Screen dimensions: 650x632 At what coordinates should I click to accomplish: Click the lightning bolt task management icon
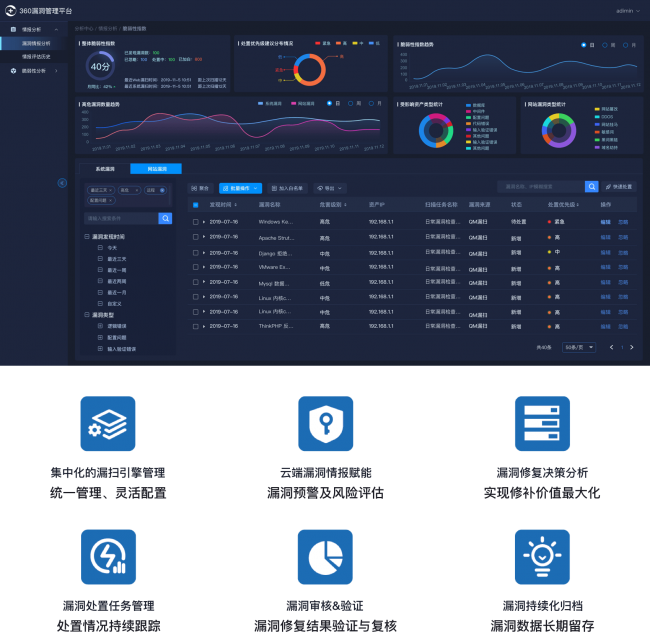(x=107, y=557)
